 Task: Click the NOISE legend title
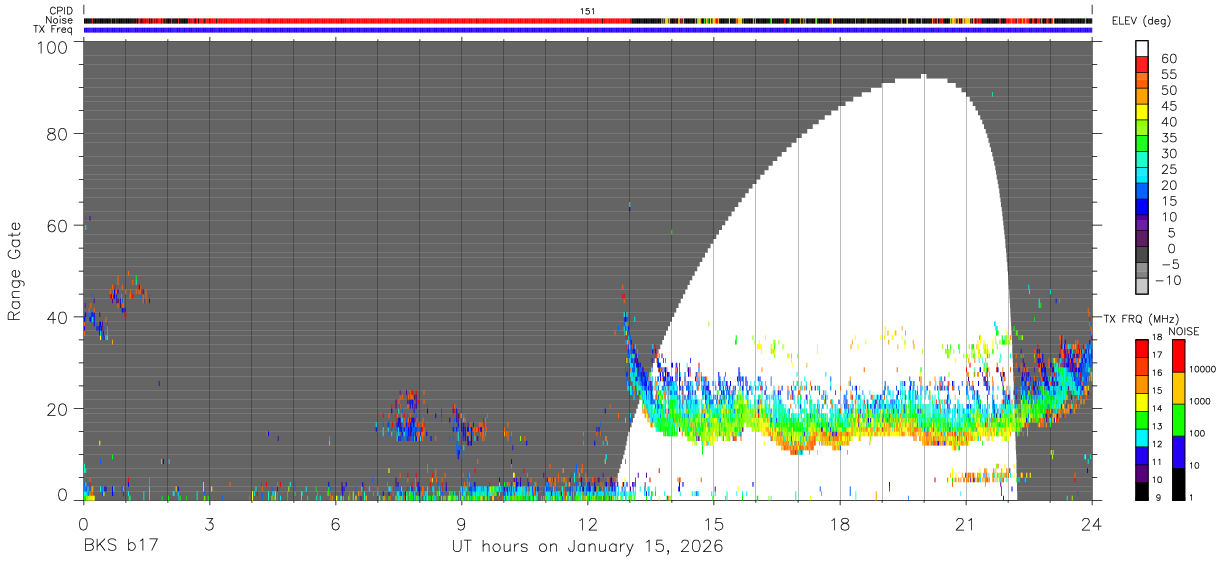pos(1184,331)
